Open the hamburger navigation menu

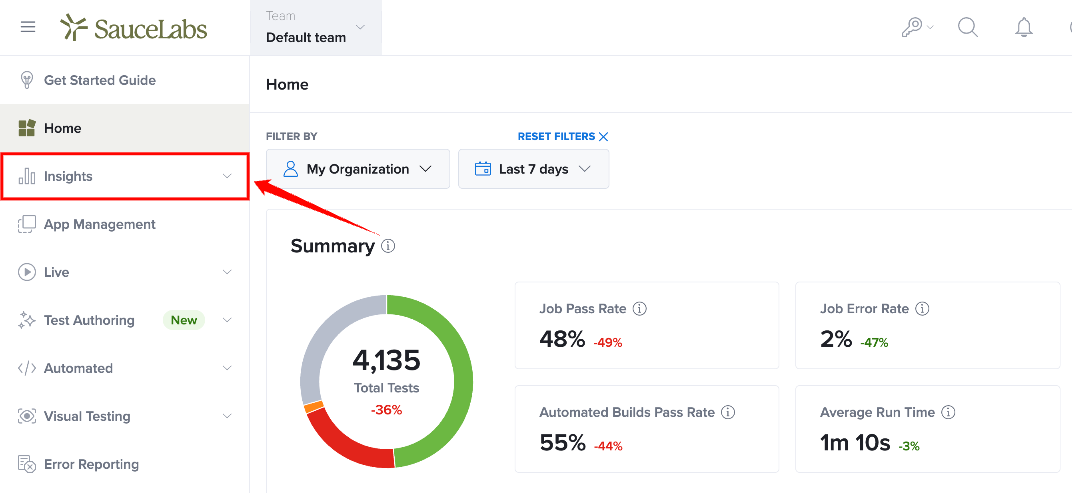pyautogui.click(x=28, y=27)
